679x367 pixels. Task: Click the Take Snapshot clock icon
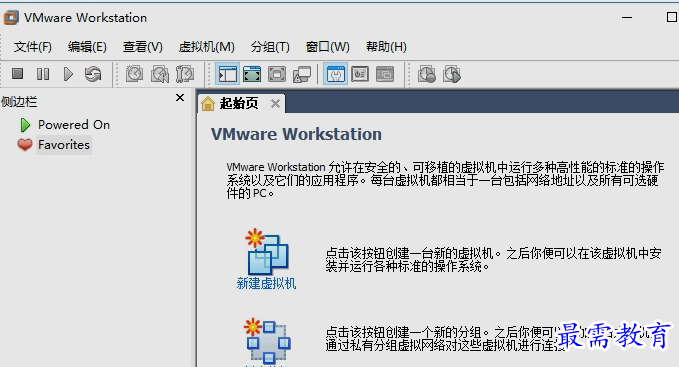[134, 74]
